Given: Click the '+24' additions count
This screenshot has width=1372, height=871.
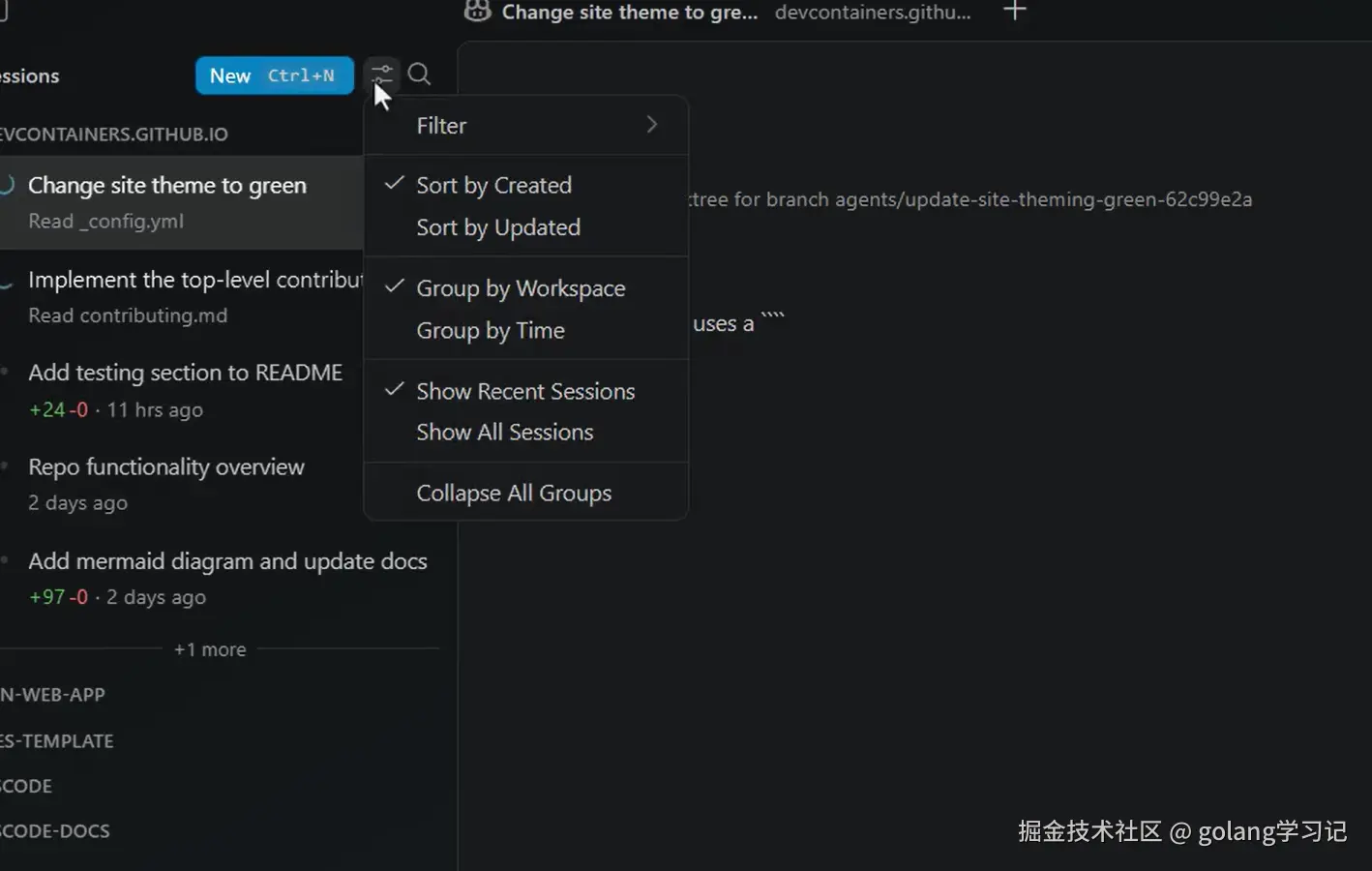Looking at the screenshot, I should coord(47,410).
